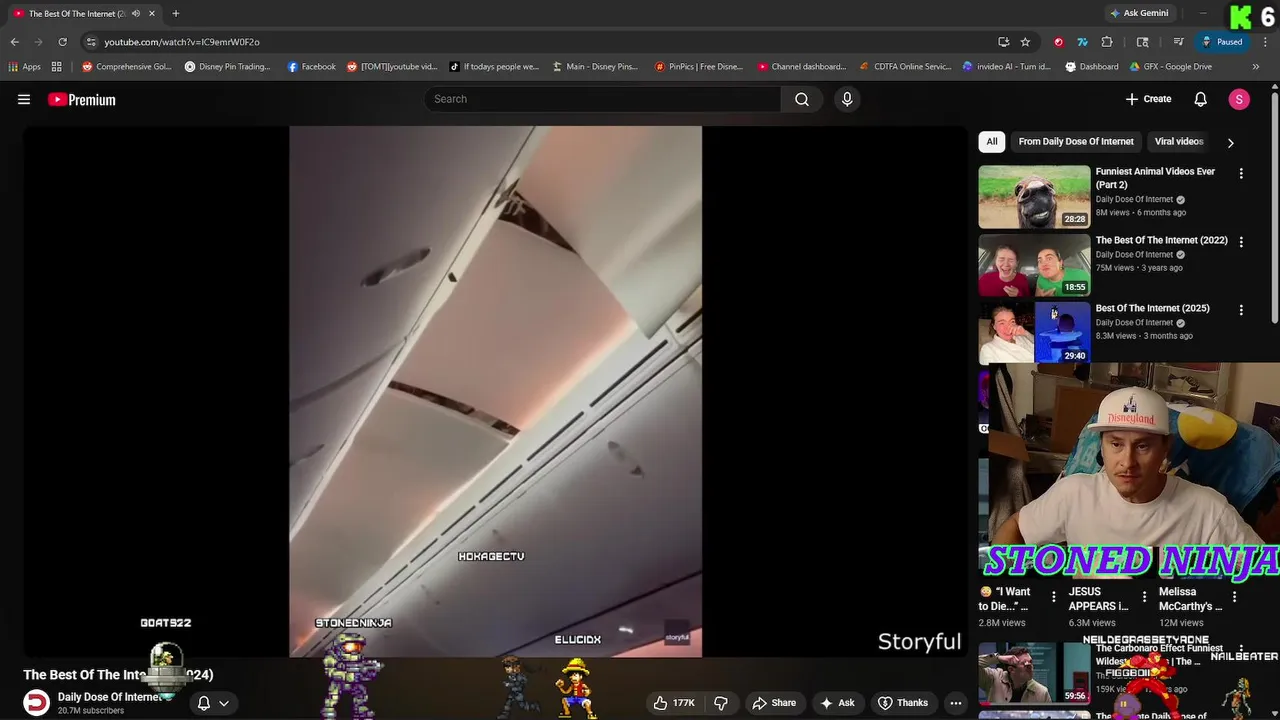
Task: Expand subscription options chevron
Action: point(224,703)
